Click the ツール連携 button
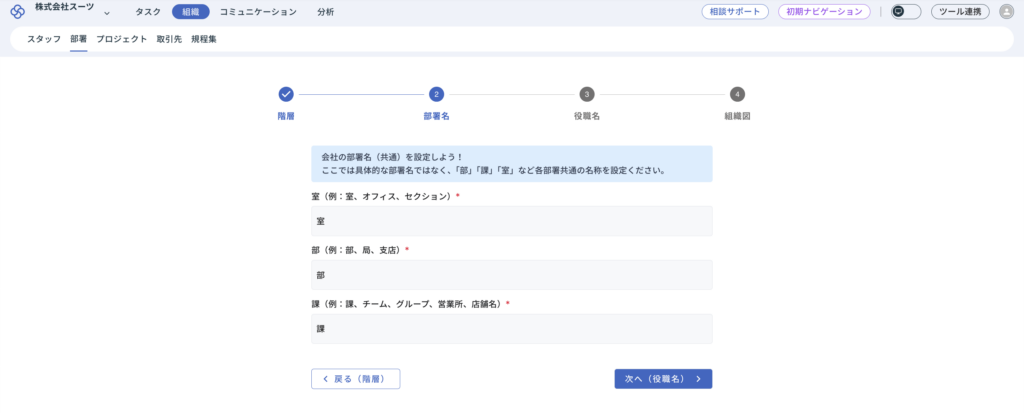The width and height of the screenshot is (1024, 413). tap(960, 12)
